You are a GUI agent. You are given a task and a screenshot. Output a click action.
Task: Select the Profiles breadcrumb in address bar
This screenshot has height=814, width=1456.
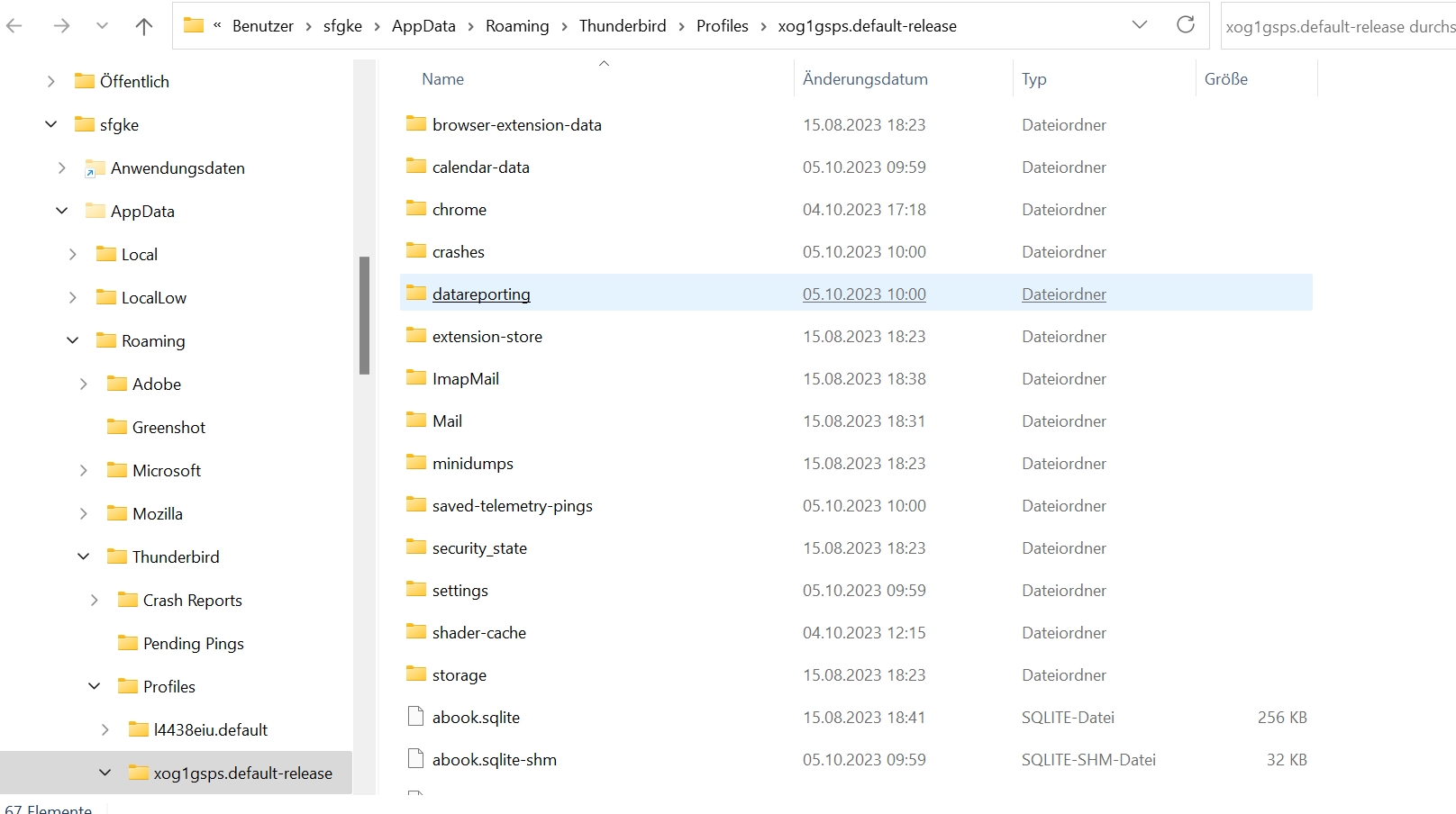pyautogui.click(x=723, y=26)
